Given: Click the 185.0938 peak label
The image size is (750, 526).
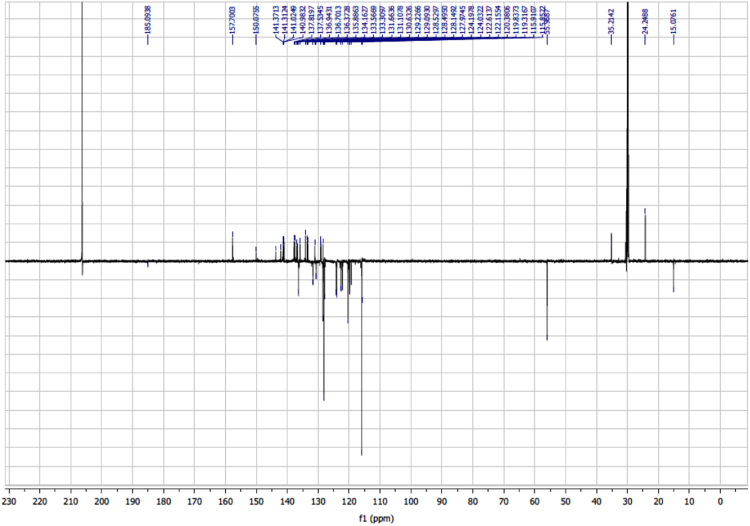Looking at the screenshot, I should (x=147, y=20).
